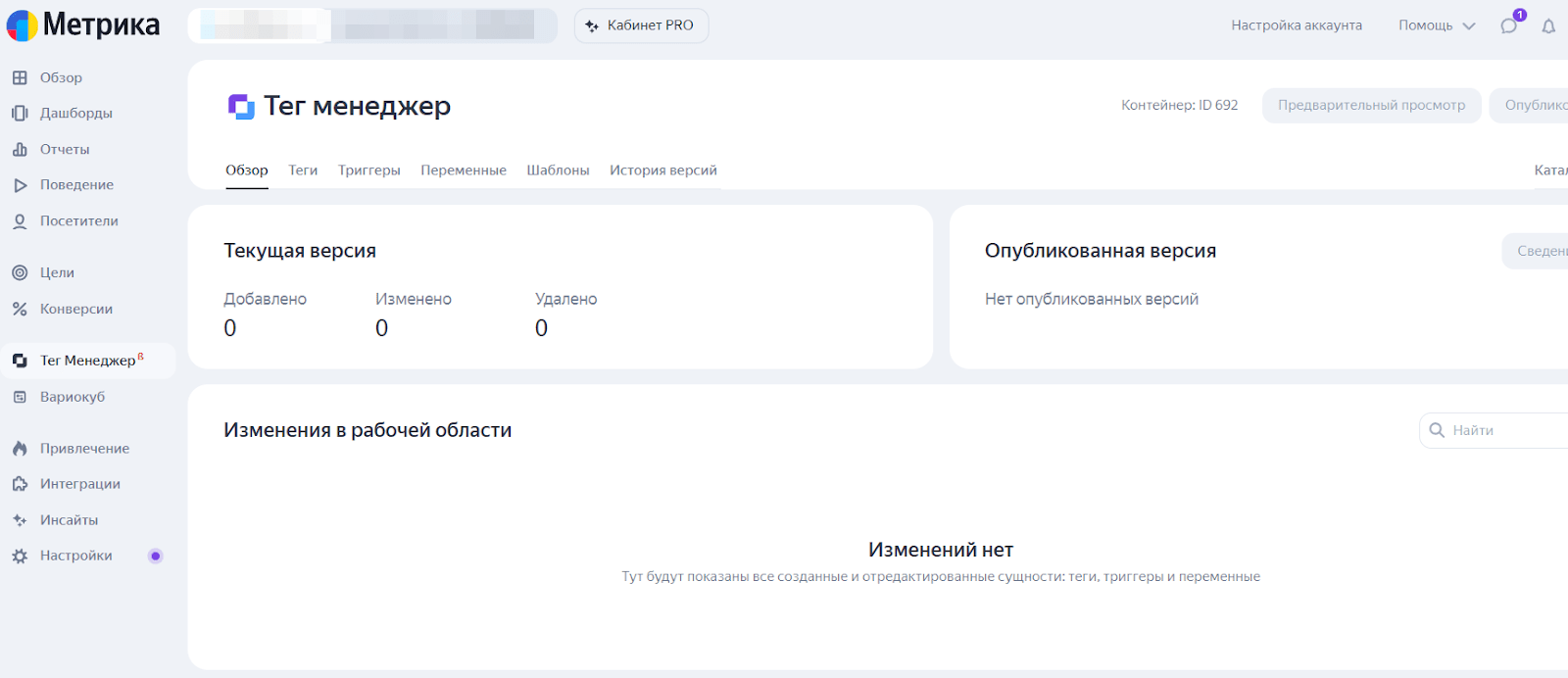
Task: Open Посетители person icon in sidebar
Action: point(20,221)
